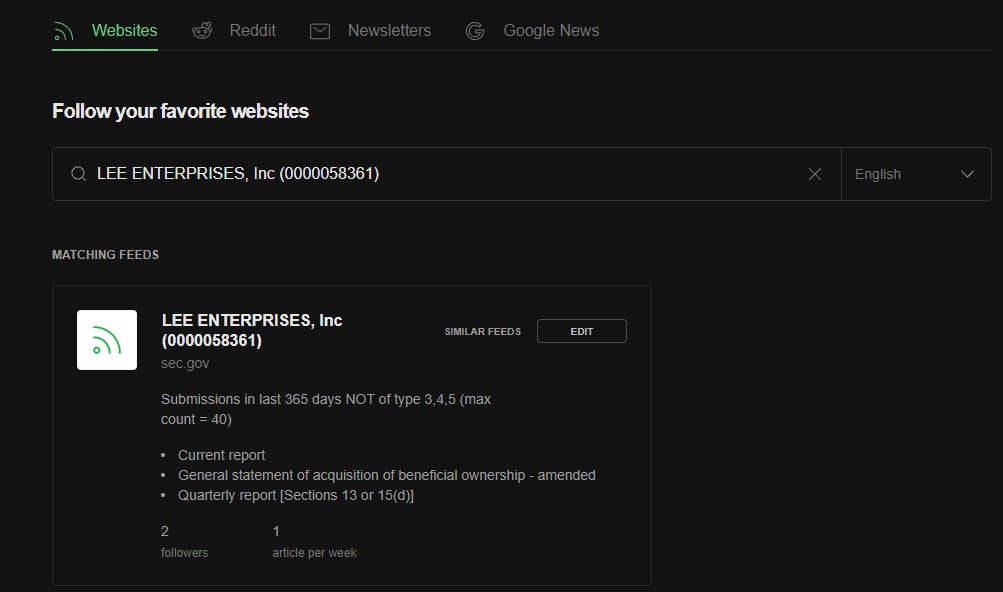The image size is (1003, 592).
Task: Click the MATCHING FEEDS heading
Action: click(106, 255)
